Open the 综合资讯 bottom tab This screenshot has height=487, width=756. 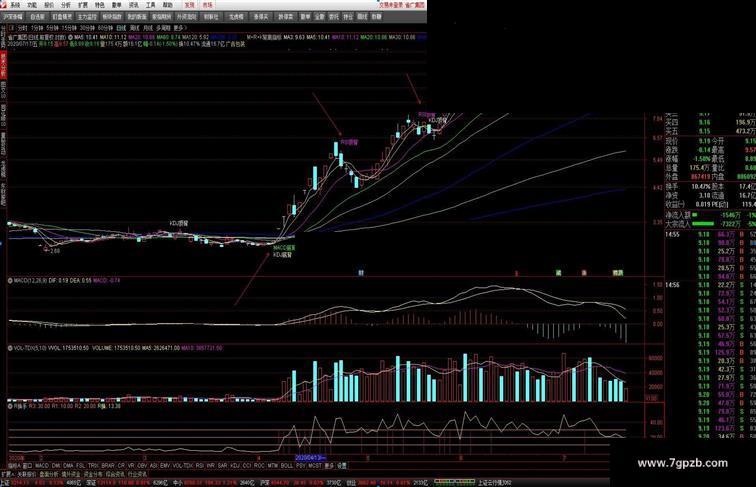[x=115, y=474]
